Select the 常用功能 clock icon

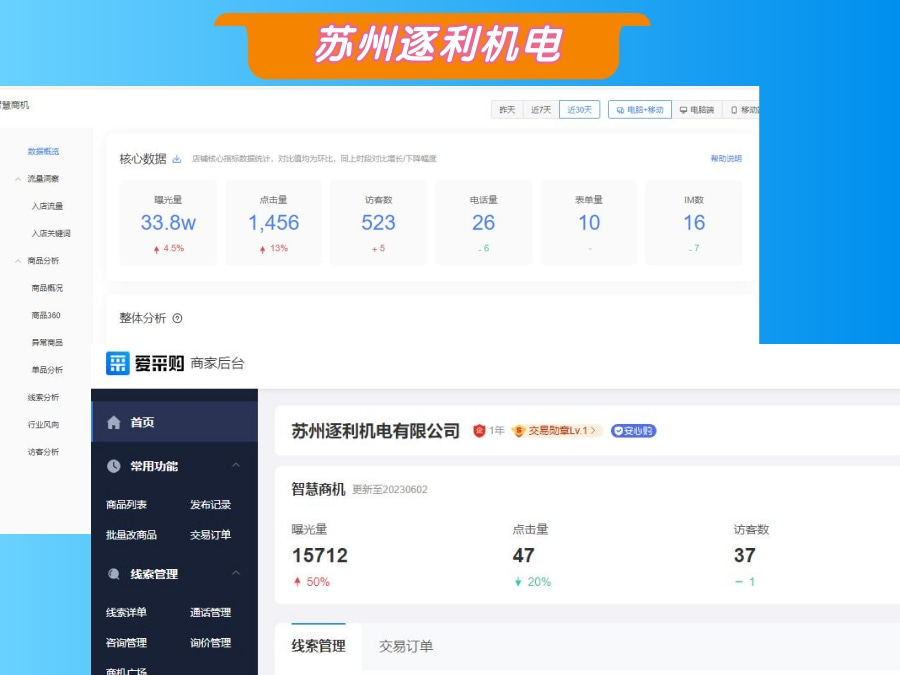pyautogui.click(x=112, y=465)
